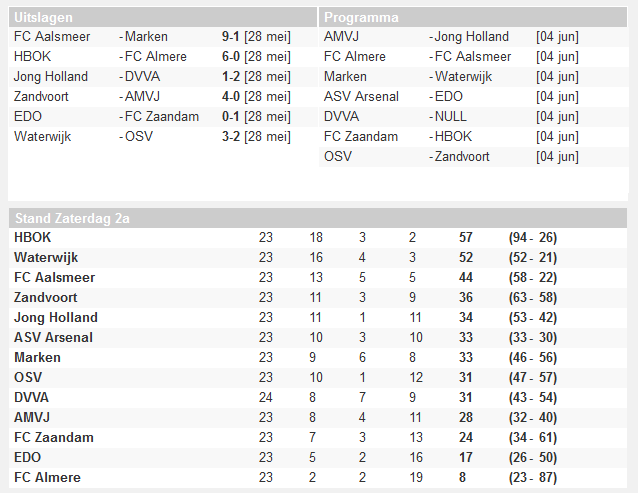638x493 pixels.
Task: Click HBOK's goal difference (94 - 26)
Action: tap(532, 237)
